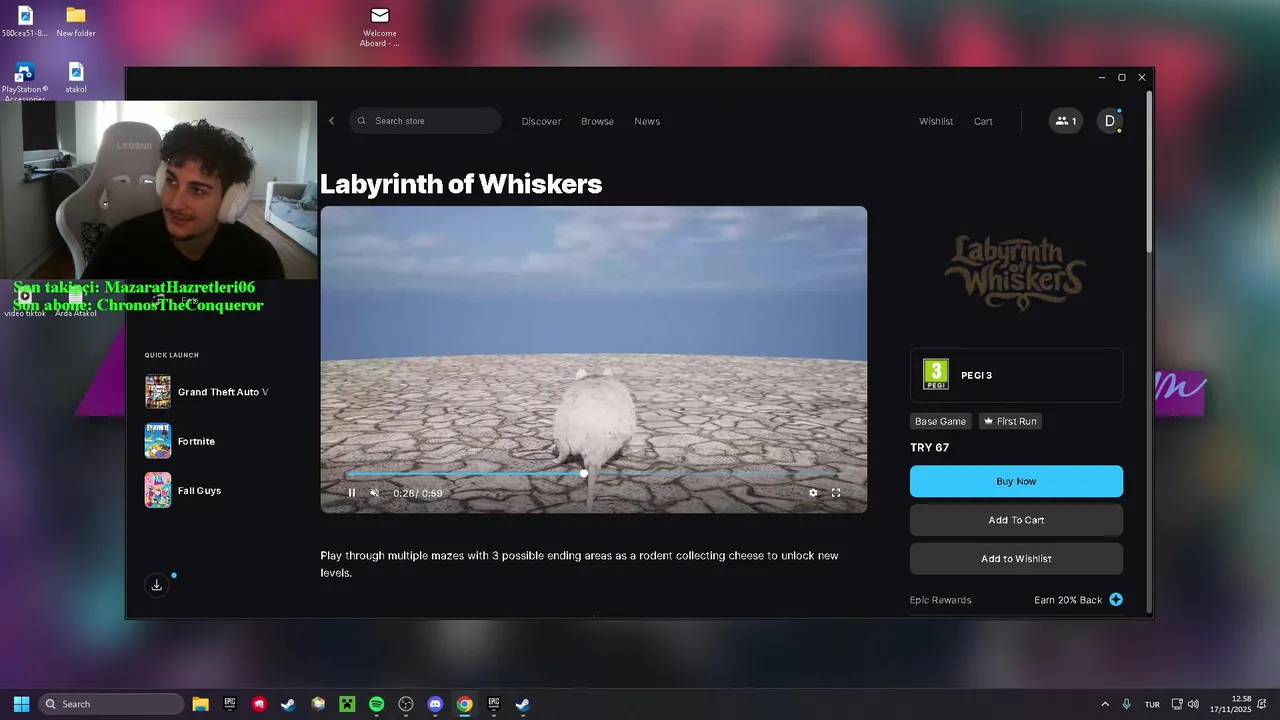The height and width of the screenshot is (720, 1280).
Task: Click the First Run tag
Action: point(1010,421)
